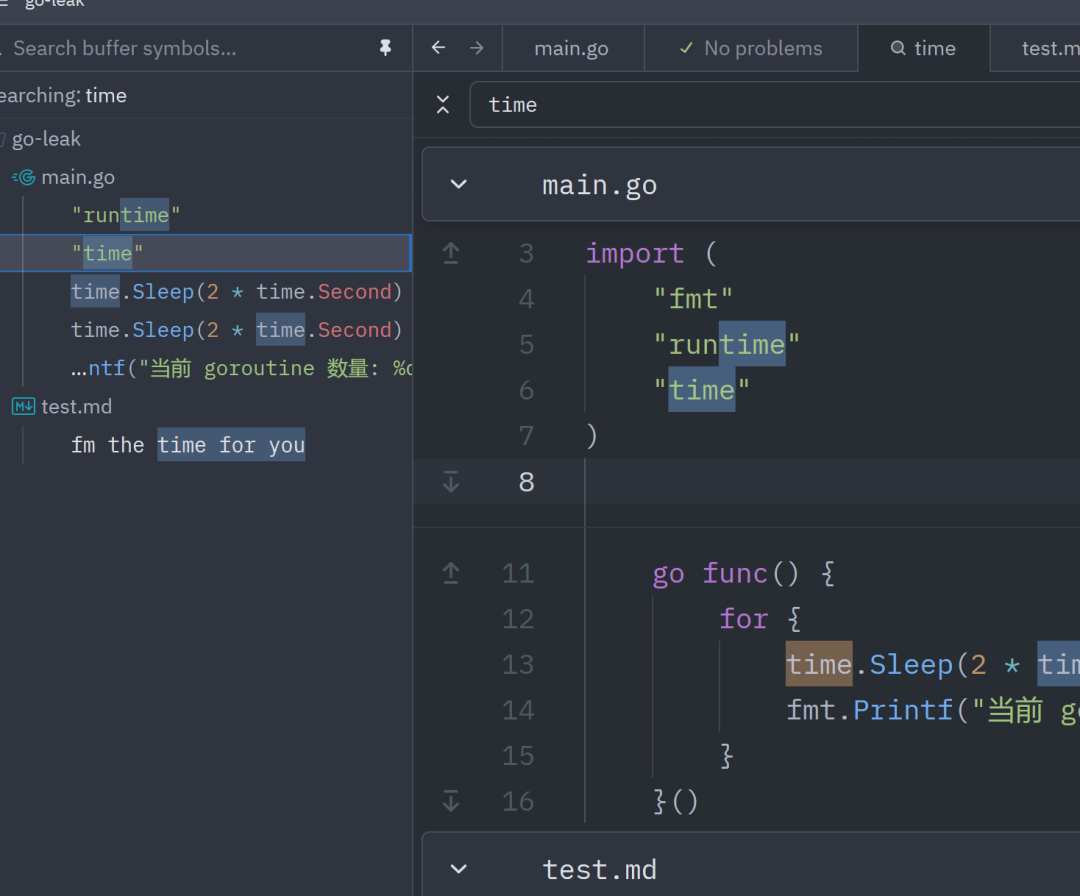Screen dimensions: 1080x896
Task: Expand excerpt downward at line 8
Action: point(451,481)
